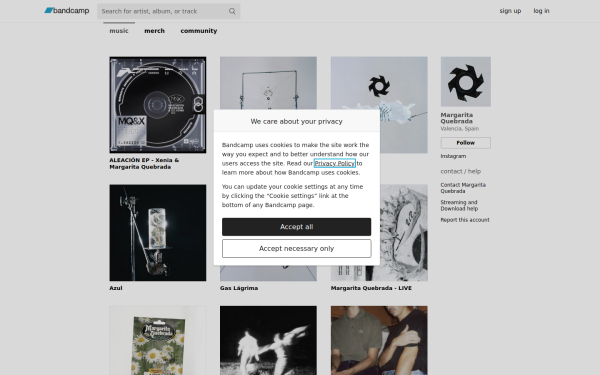
Task: Click Accept necessary only button
Action: point(297,249)
